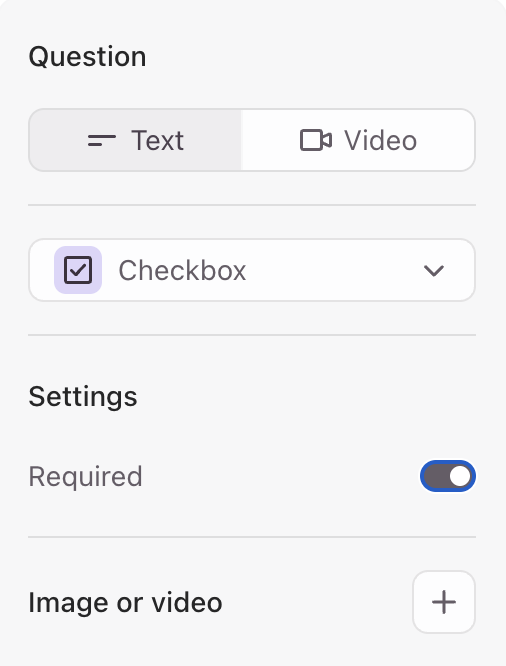Click the divider line below the Text/Video selector
This screenshot has width=506, height=666.
252,205
